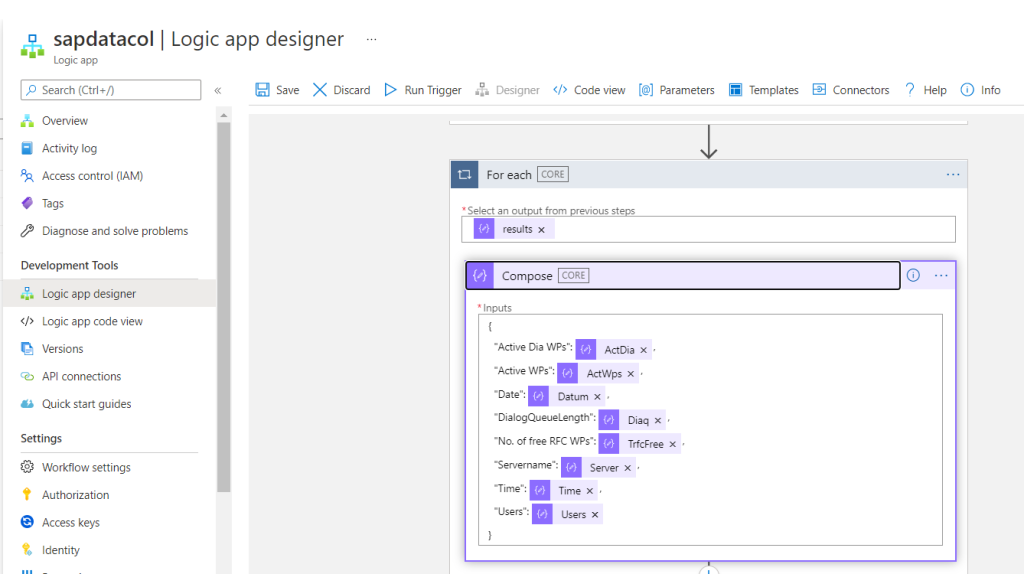Click the sidebar scroll up arrow
The image size is (1024, 574).
[x=223, y=116]
